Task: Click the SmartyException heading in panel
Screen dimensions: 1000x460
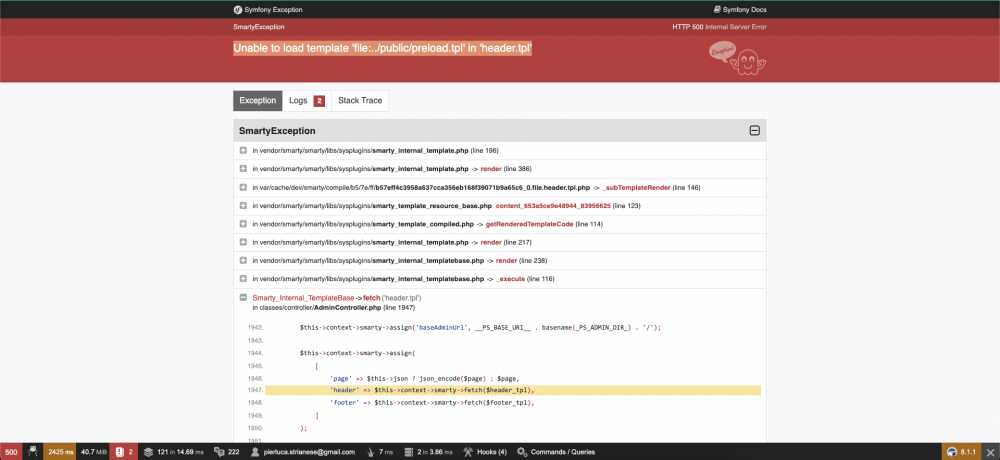Action: [x=277, y=131]
